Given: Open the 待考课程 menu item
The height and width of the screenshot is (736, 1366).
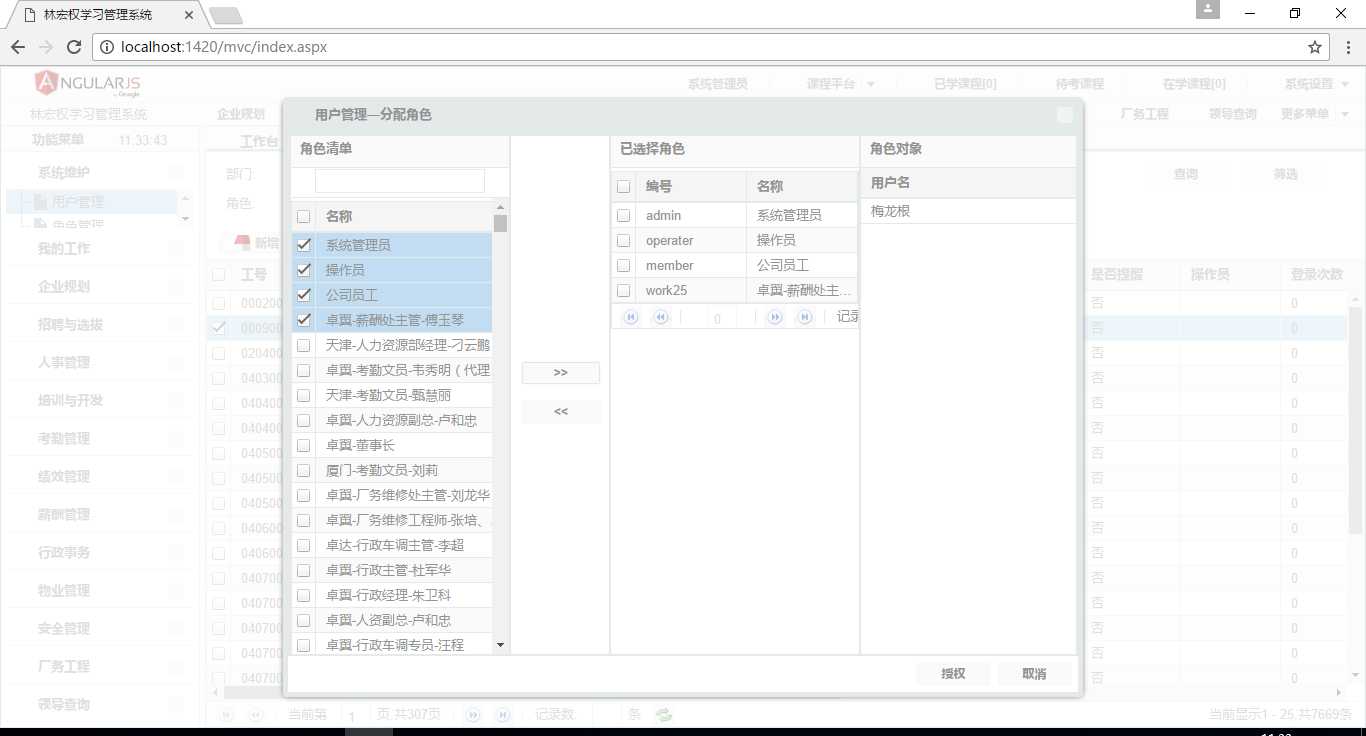Looking at the screenshot, I should coord(1080,84).
